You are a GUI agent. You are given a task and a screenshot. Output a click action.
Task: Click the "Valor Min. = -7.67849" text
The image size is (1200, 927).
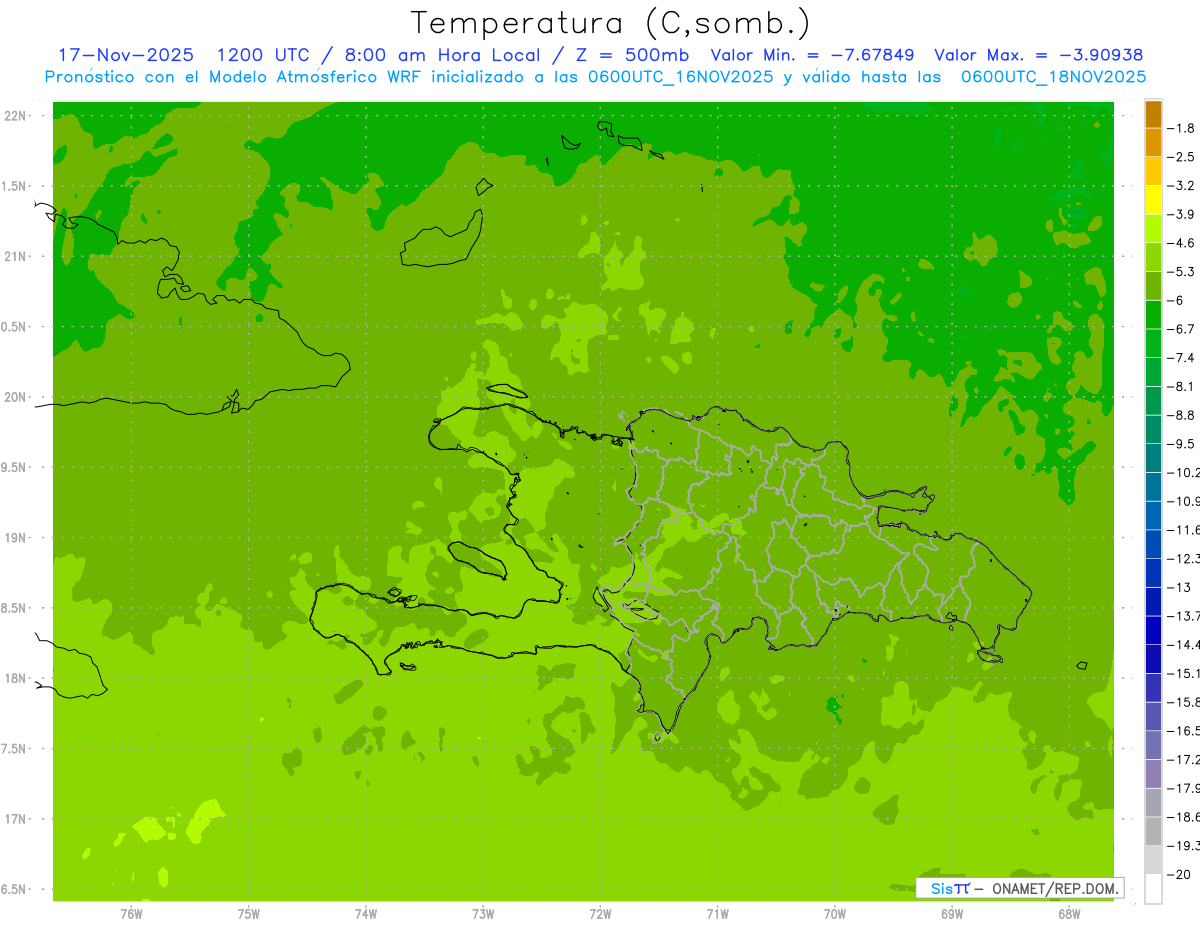pos(811,55)
